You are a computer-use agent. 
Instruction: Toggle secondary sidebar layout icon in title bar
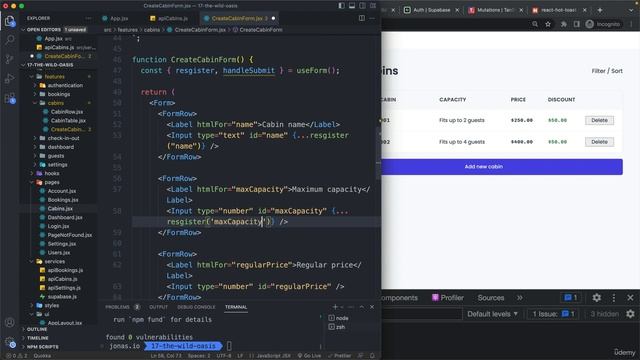(x=362, y=6)
